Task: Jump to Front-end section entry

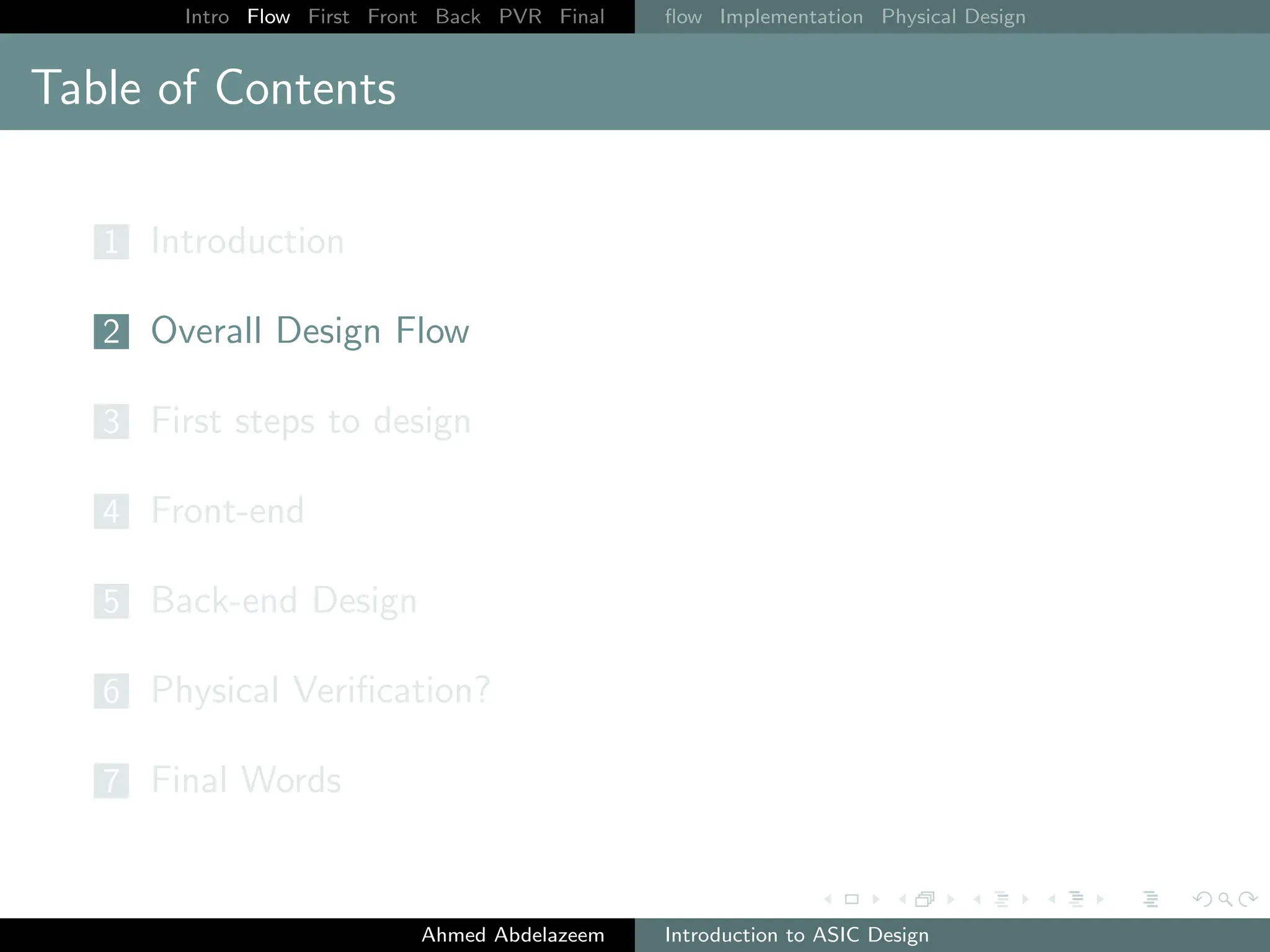Action: (x=228, y=511)
